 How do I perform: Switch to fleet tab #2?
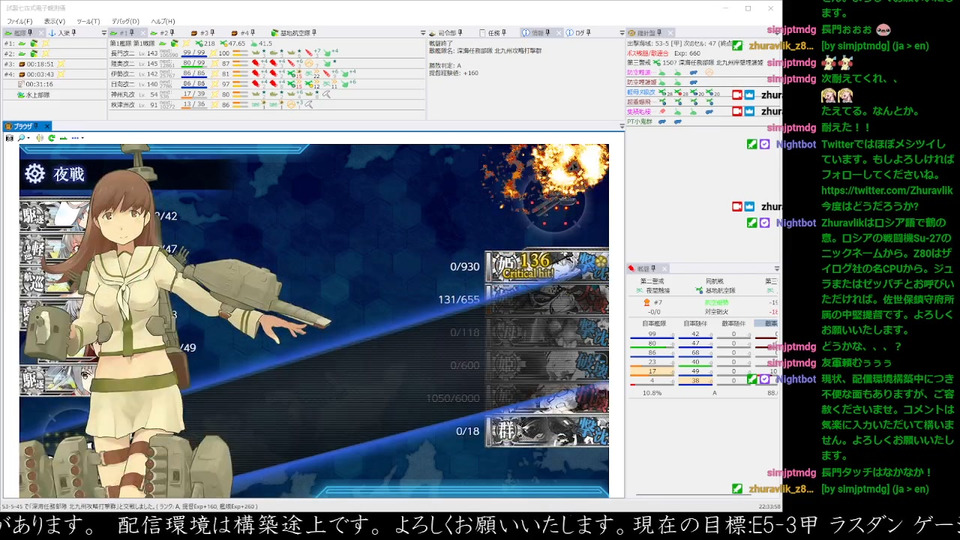[x=163, y=33]
